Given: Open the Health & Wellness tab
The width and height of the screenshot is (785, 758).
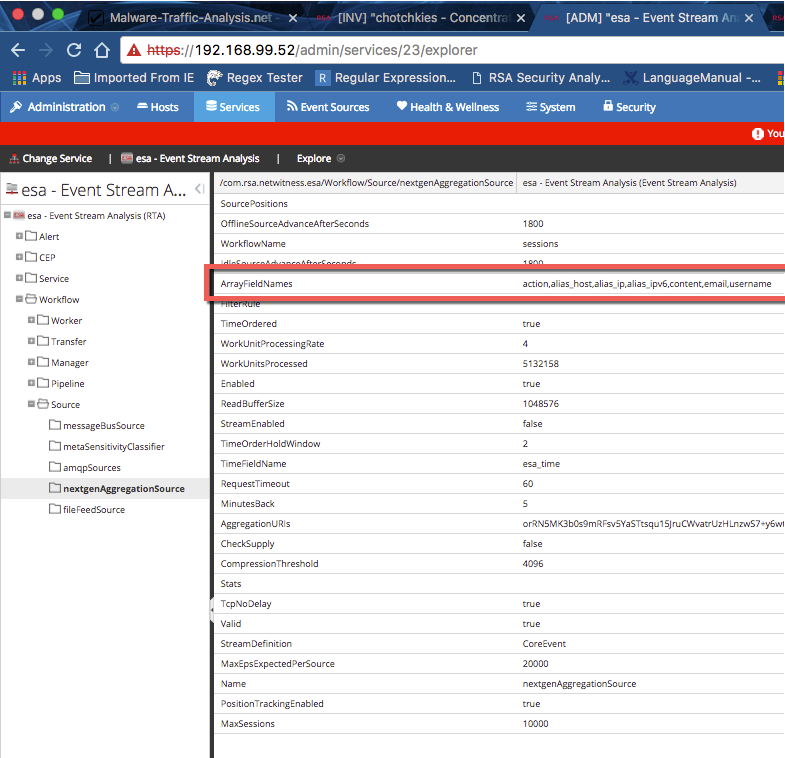Looking at the screenshot, I should click(x=447, y=107).
